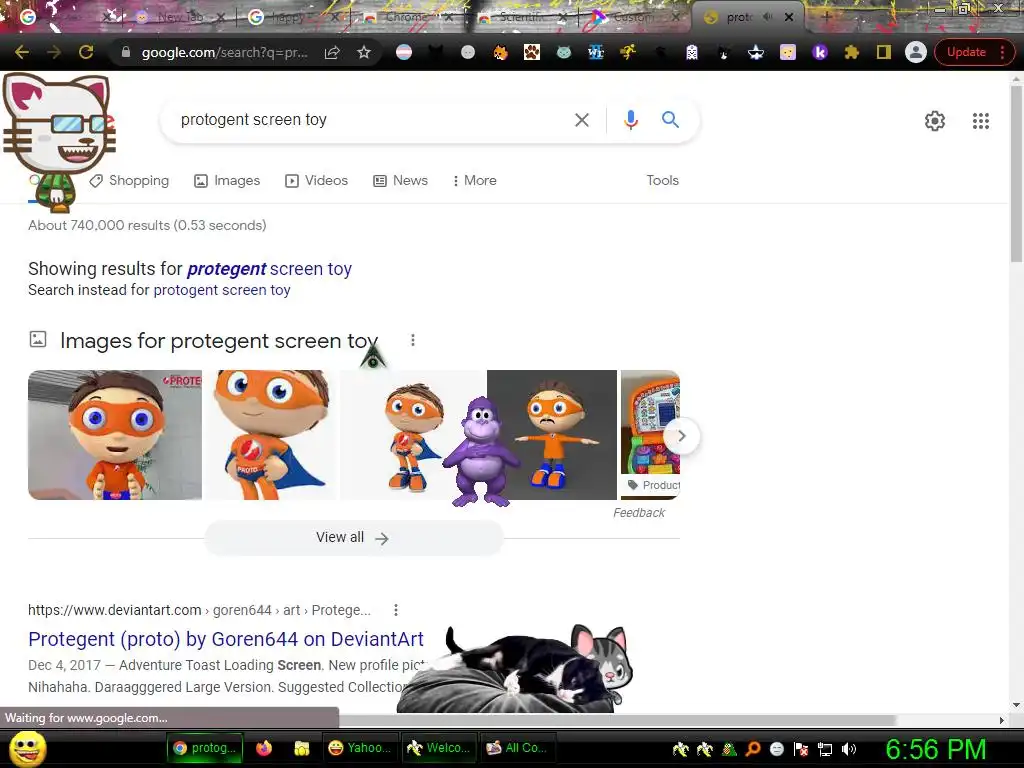Click the teal cat face extension icon
Image resolution: width=1024 pixels, height=768 pixels.
point(564,52)
